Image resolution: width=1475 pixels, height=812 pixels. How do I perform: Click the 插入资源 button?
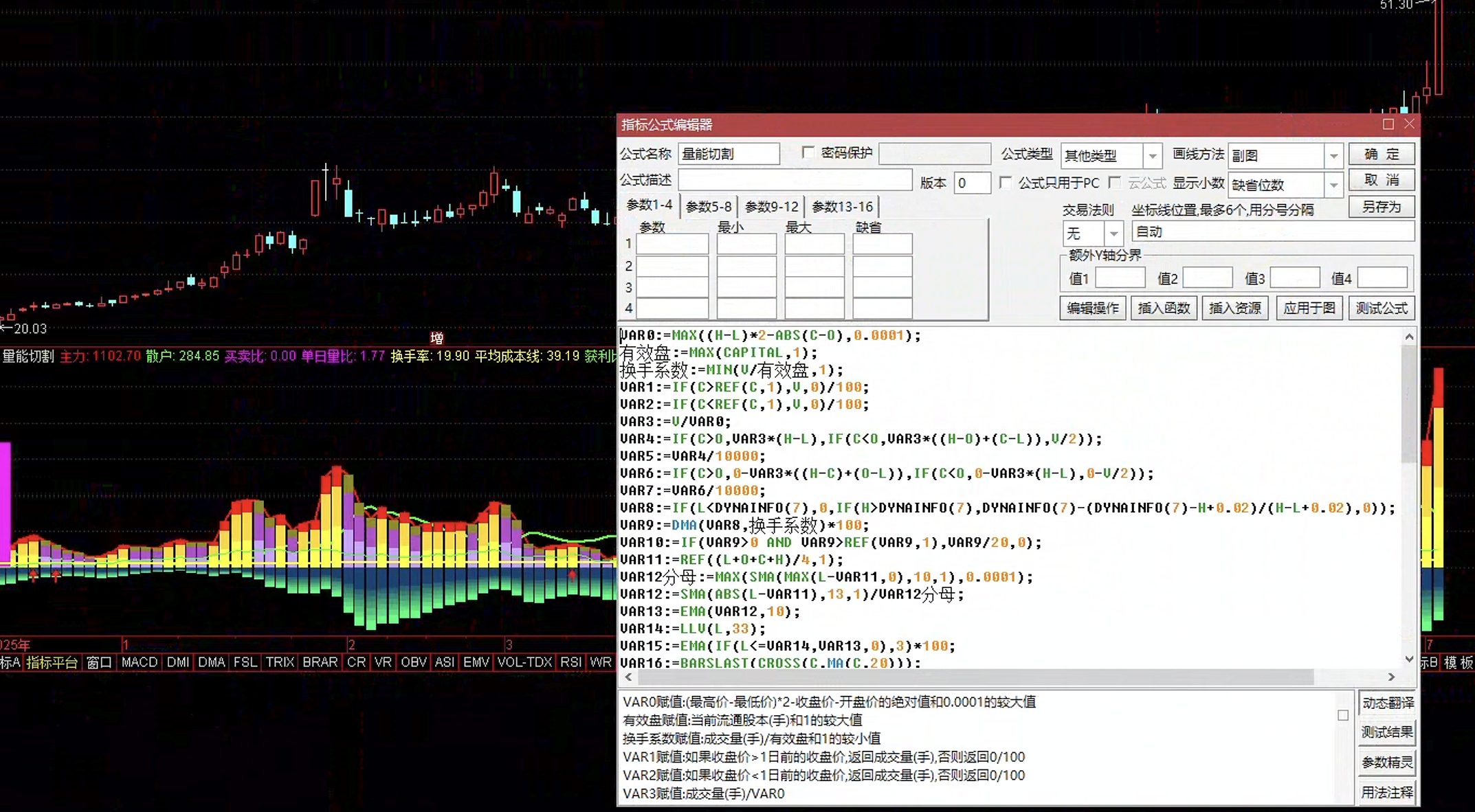click(1234, 308)
